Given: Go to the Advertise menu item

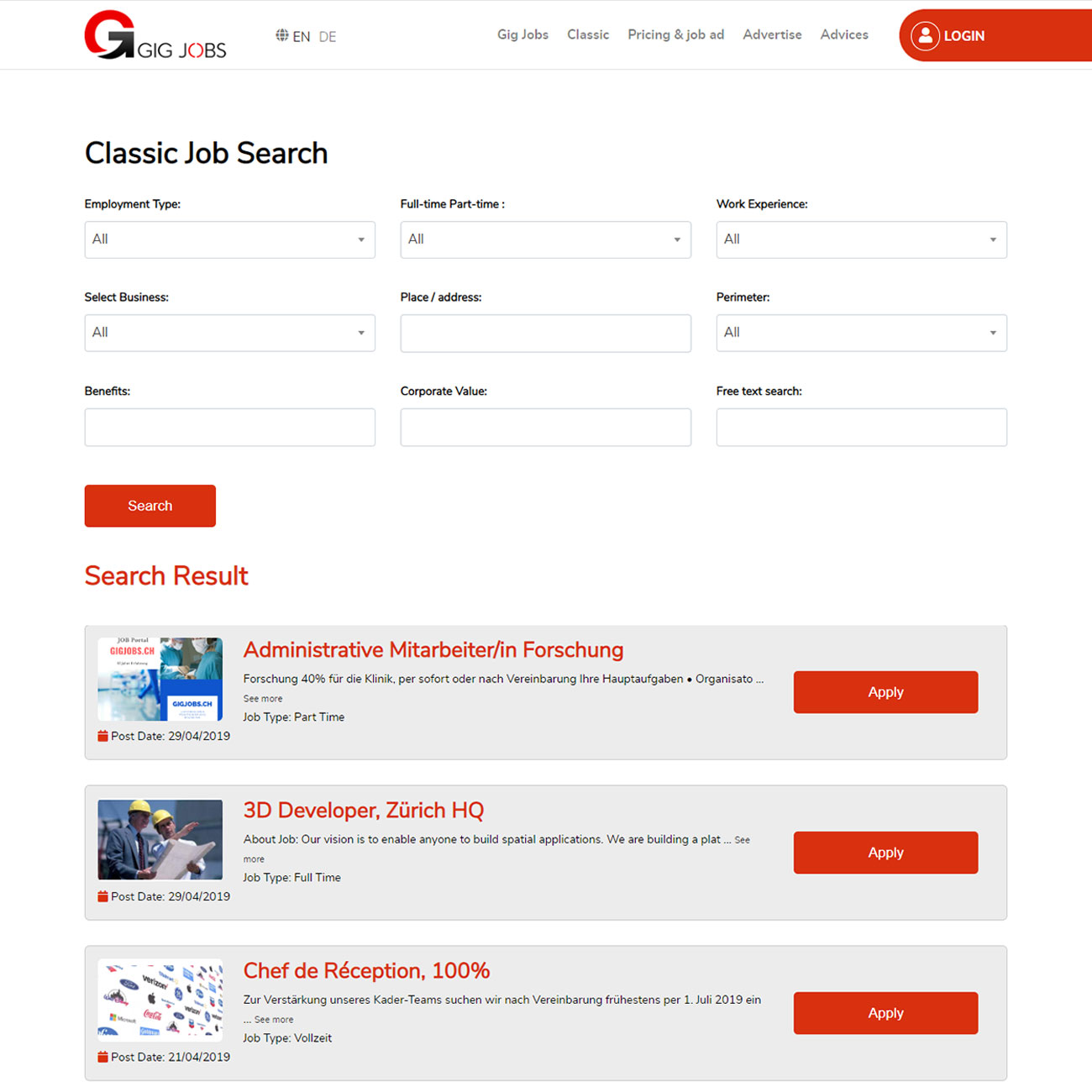Looking at the screenshot, I should (x=772, y=34).
